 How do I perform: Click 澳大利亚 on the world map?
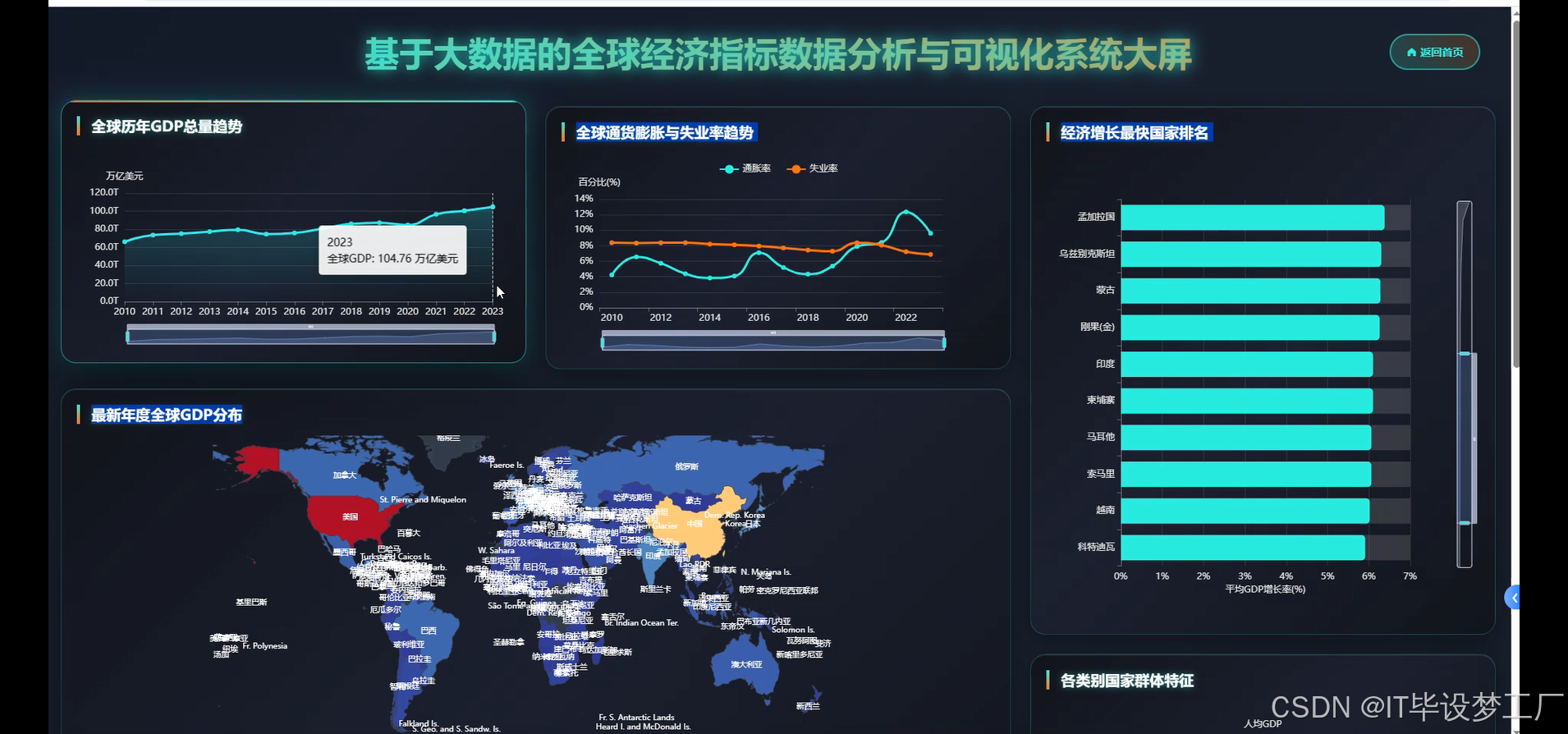[746, 664]
